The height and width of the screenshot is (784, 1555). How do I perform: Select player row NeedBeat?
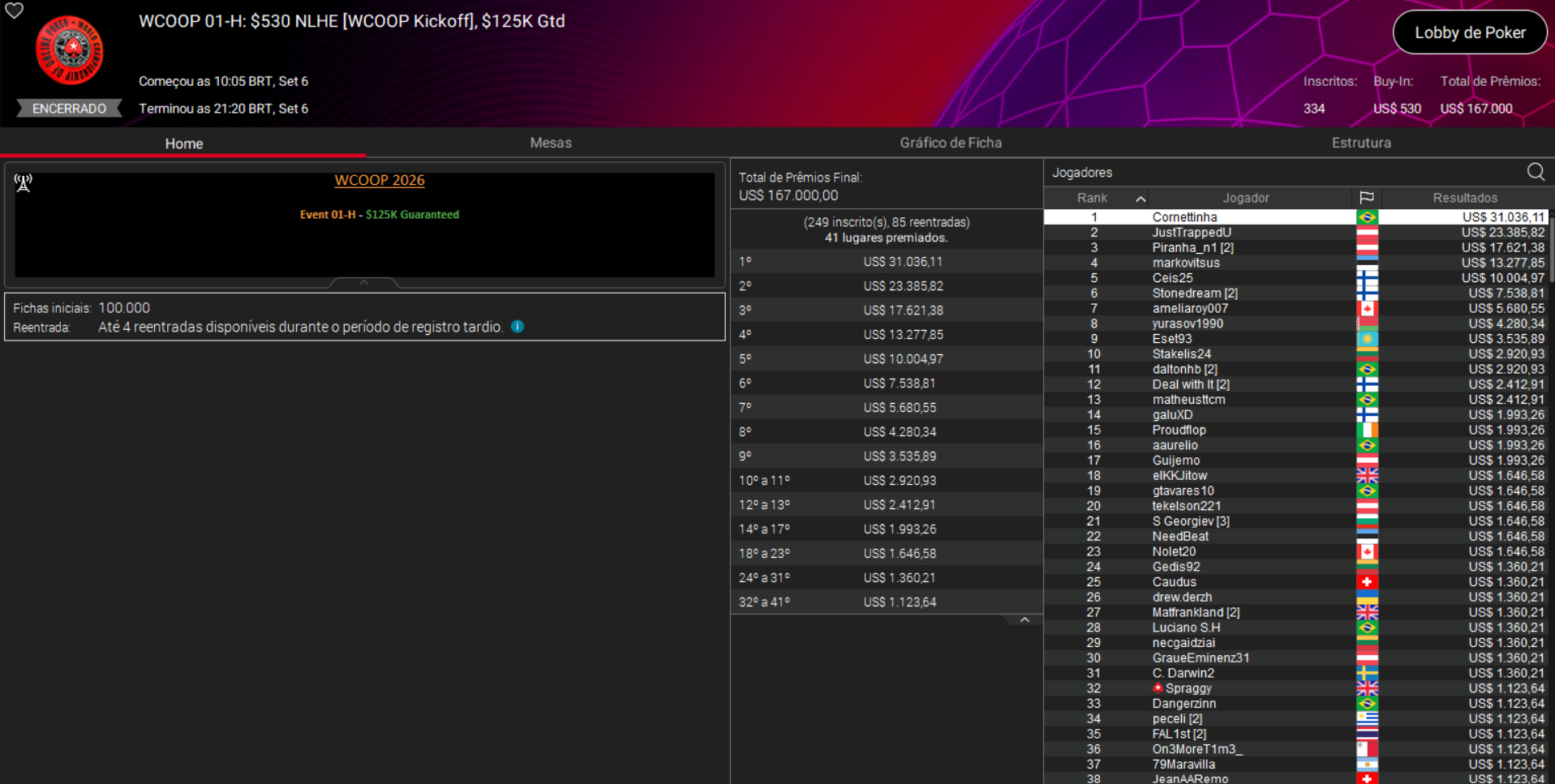click(x=1296, y=537)
